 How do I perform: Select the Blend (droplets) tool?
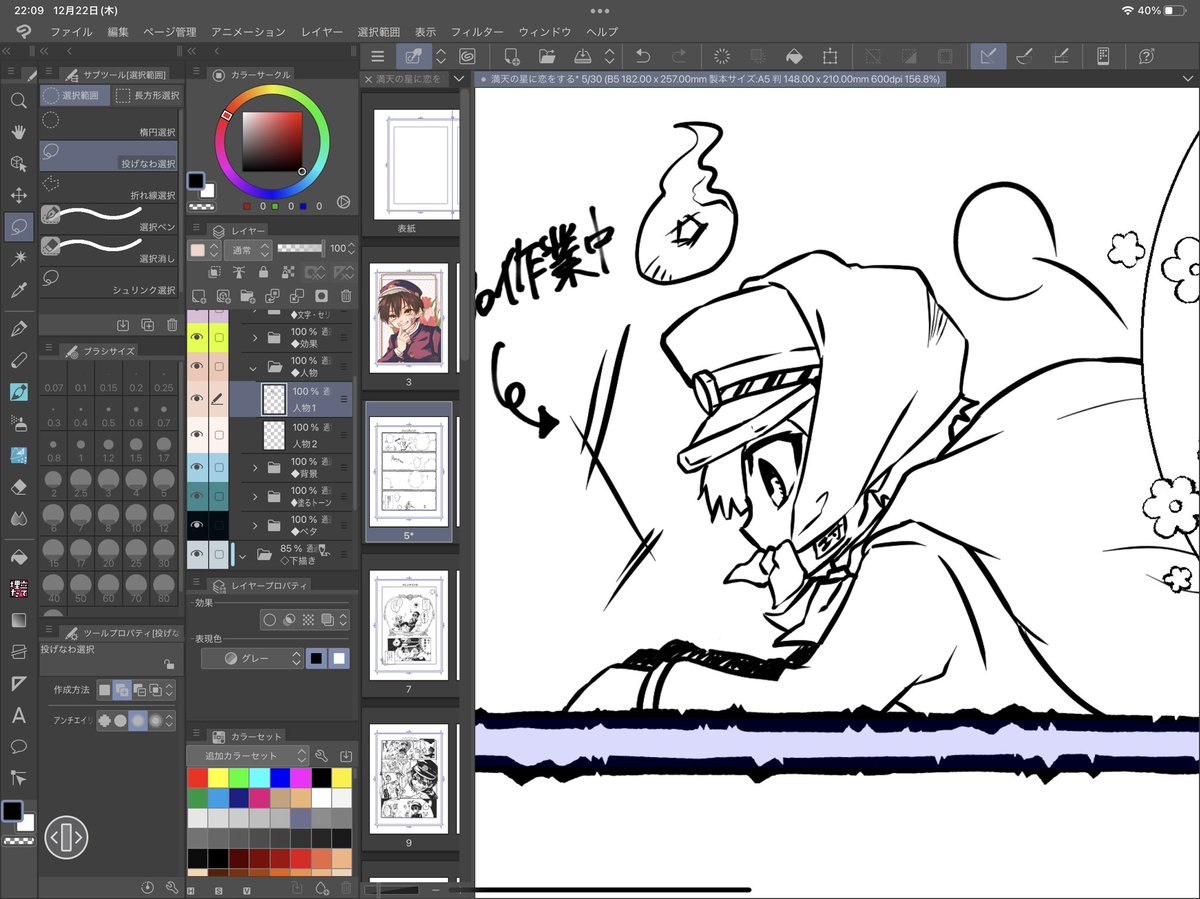tap(18, 518)
